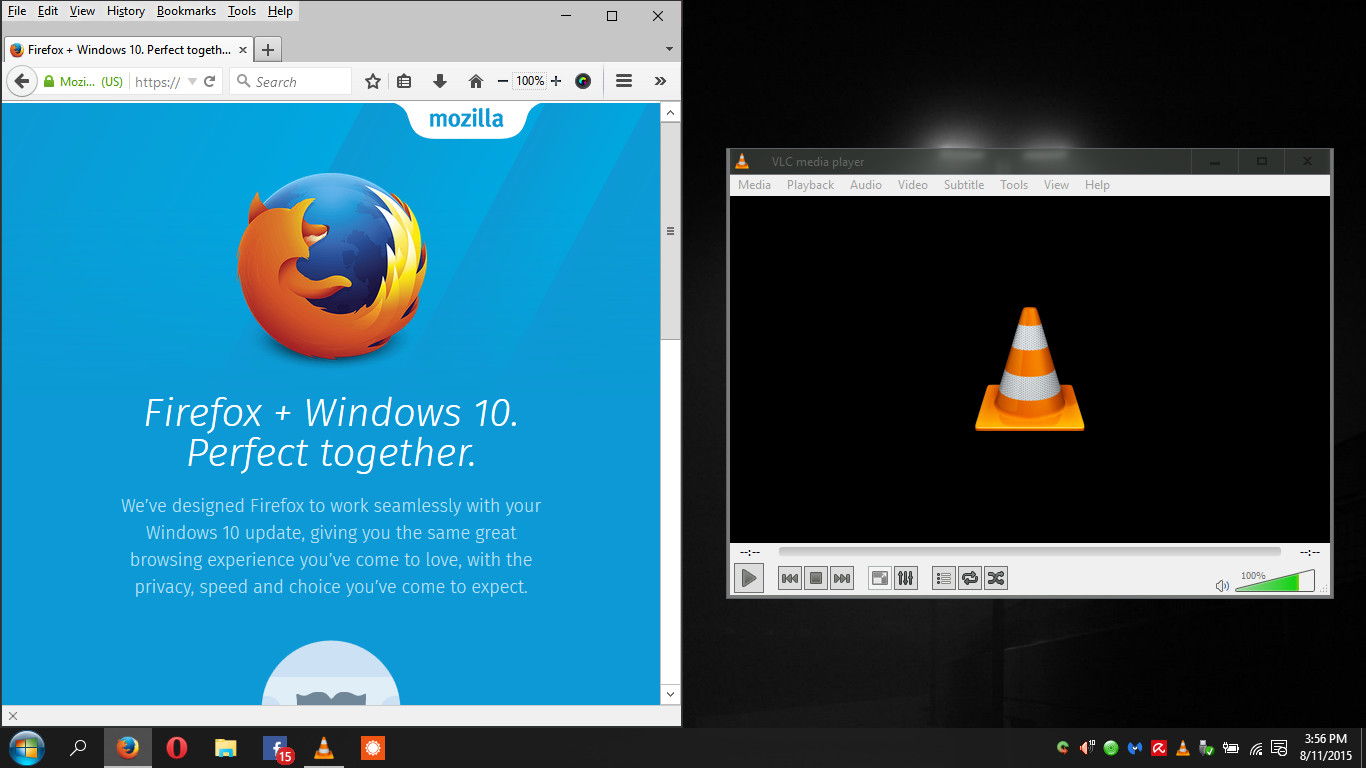Go back with Firefox back arrow
1366x768 pixels.
[20, 82]
